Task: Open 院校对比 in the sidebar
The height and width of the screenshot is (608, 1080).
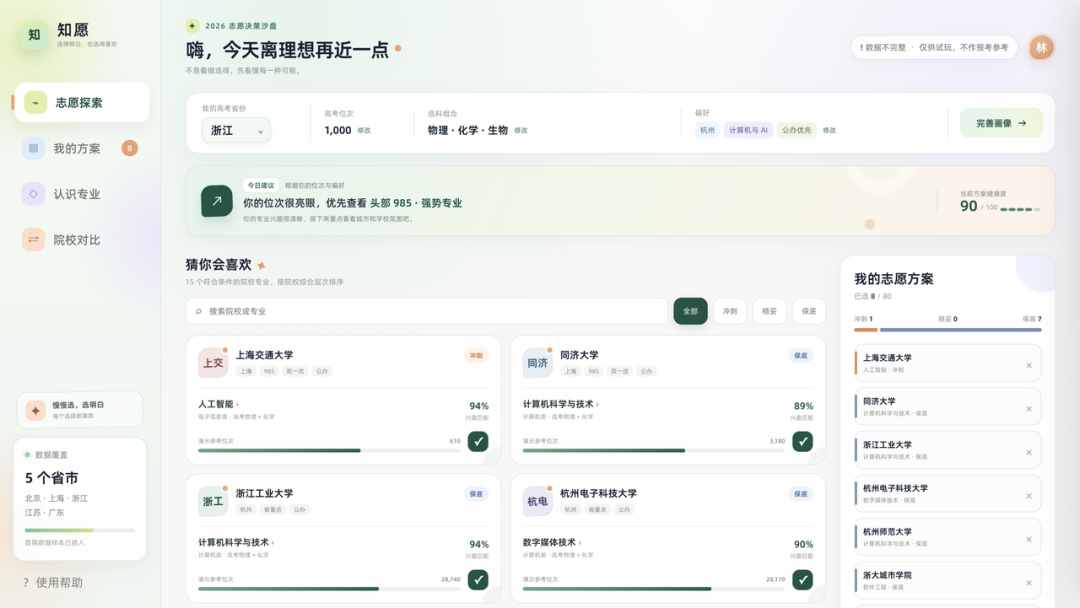Action: click(x=82, y=240)
